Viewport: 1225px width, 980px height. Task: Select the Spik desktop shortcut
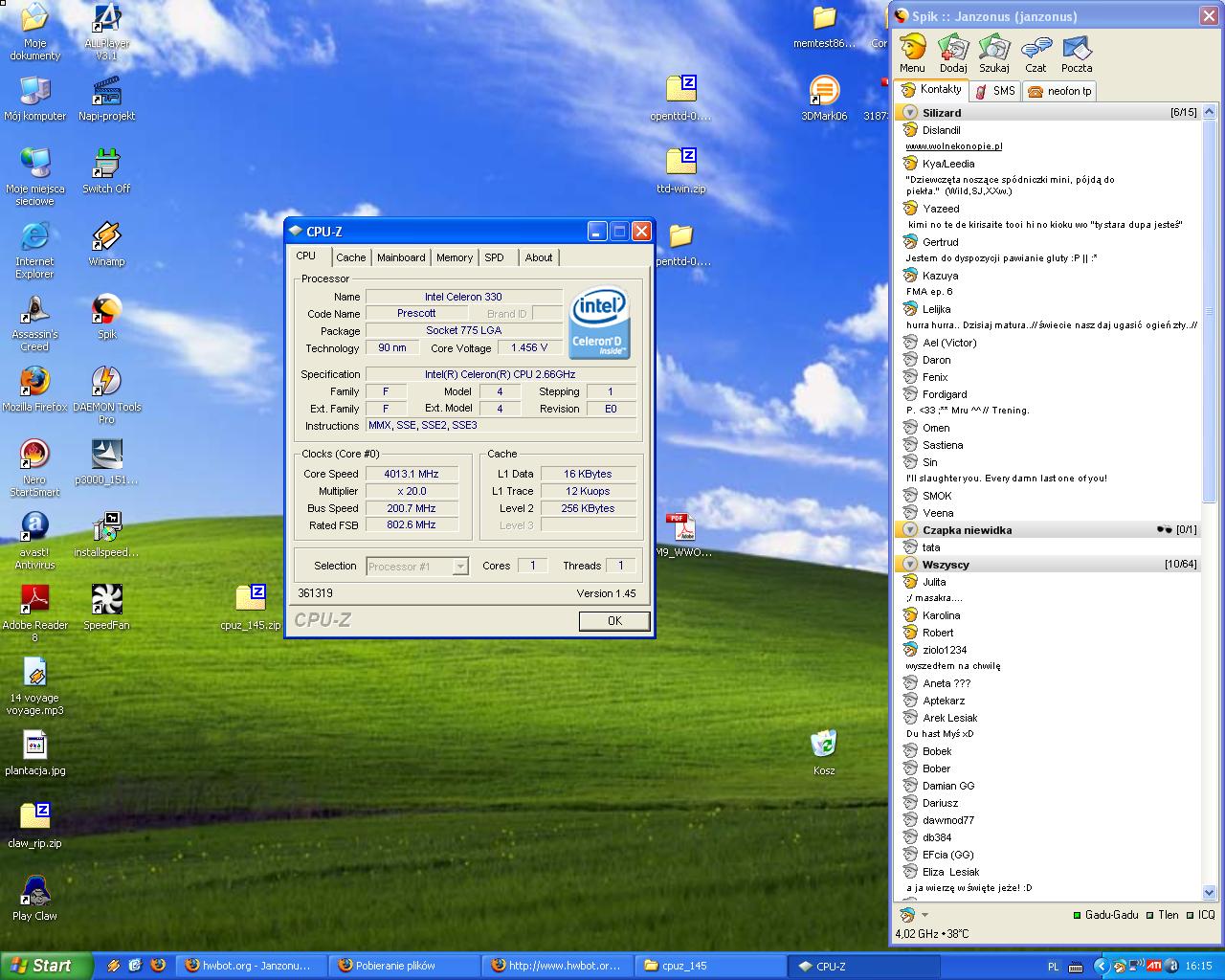(106, 317)
